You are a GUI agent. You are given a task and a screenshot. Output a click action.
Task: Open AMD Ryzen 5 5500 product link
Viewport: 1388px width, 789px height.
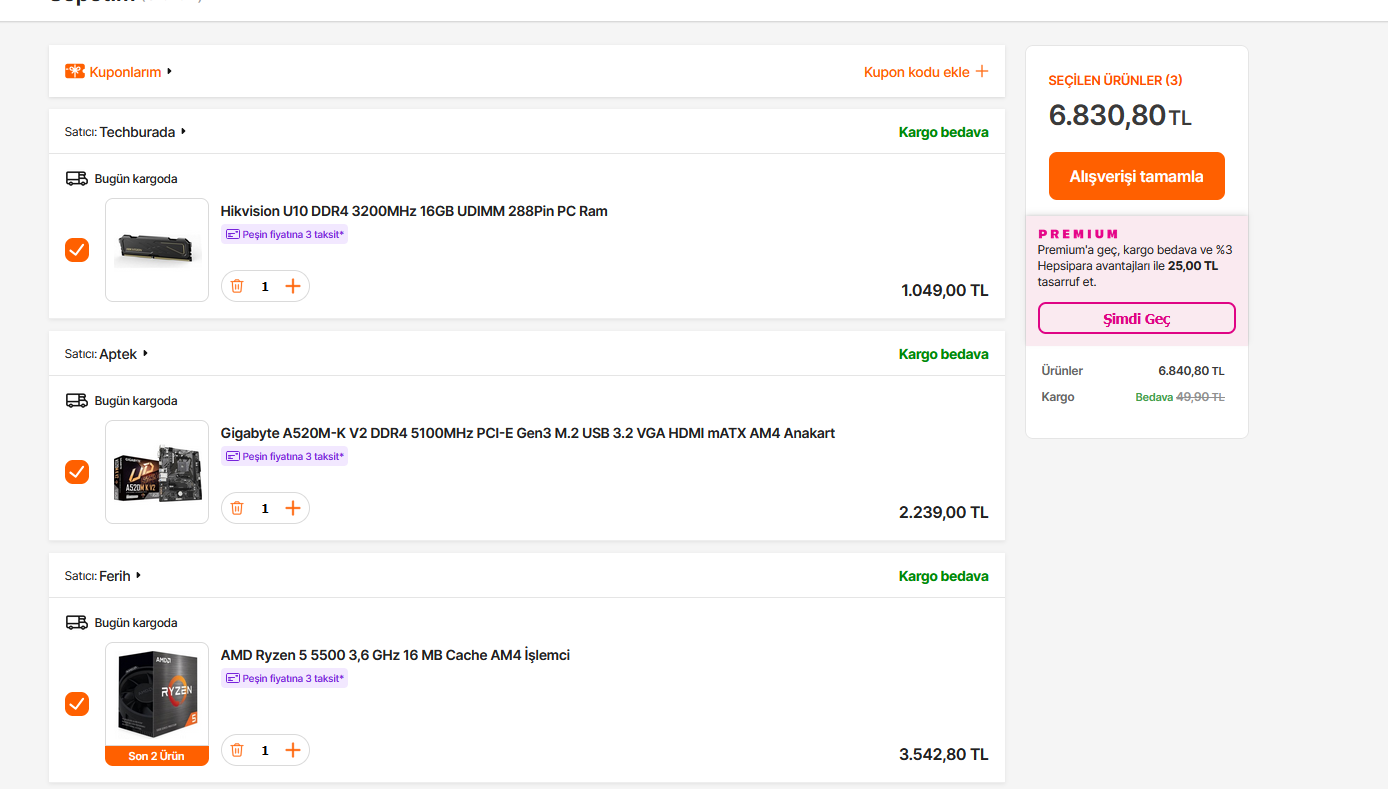(395, 655)
